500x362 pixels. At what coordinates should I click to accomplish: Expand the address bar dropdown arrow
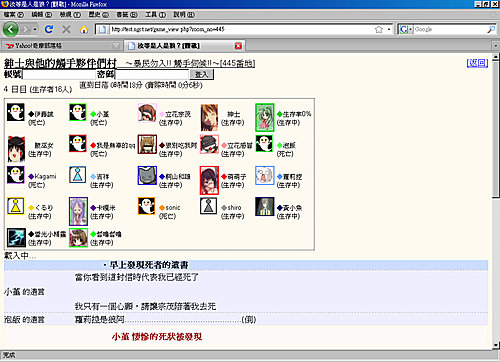click(389, 29)
